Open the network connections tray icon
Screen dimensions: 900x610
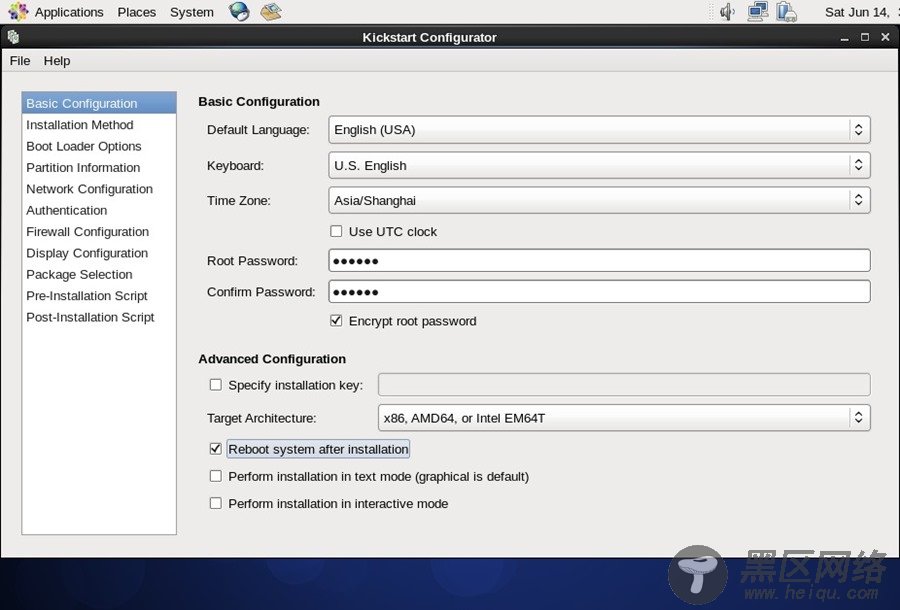pos(758,11)
